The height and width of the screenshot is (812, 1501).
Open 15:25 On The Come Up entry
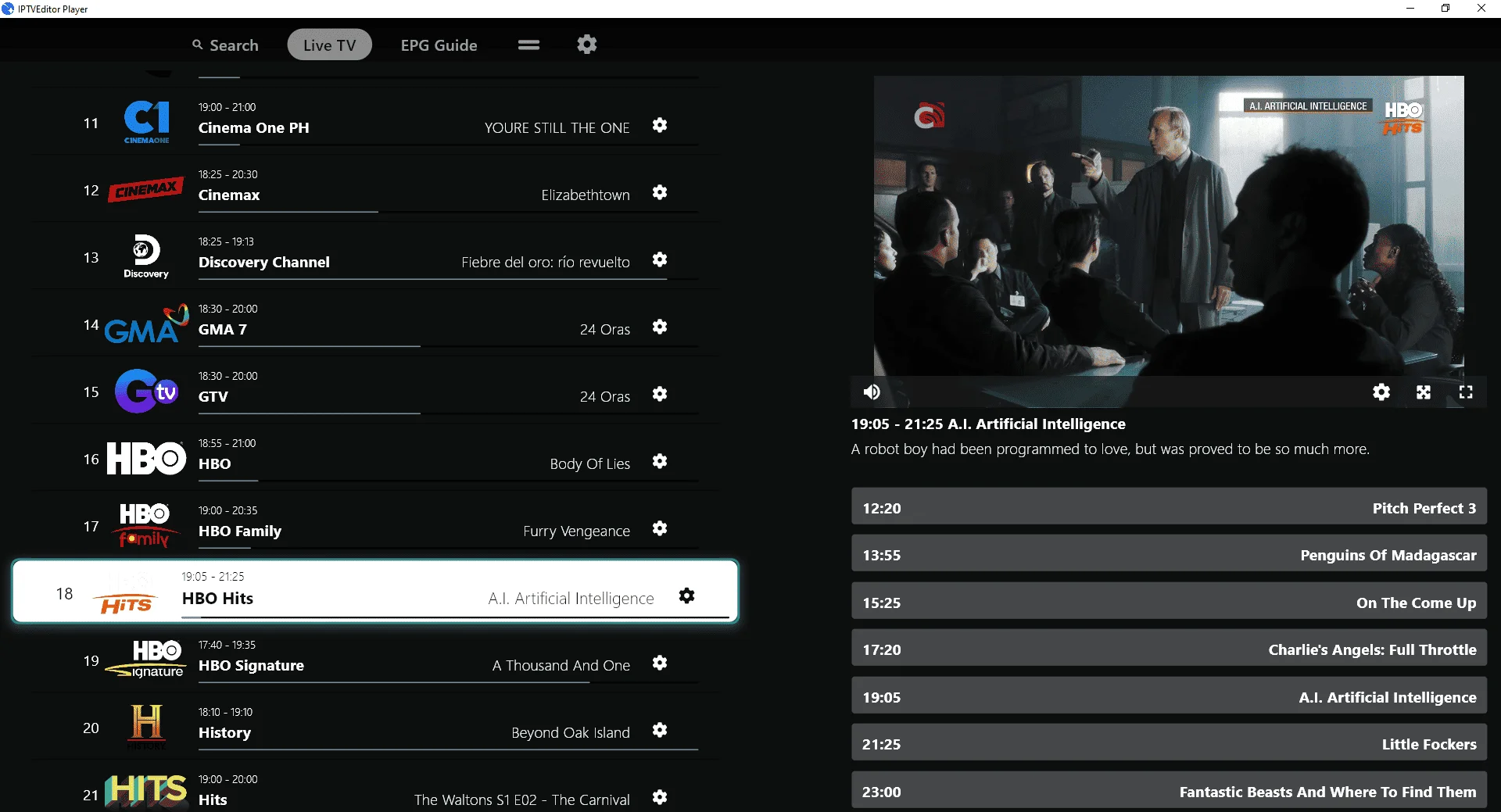(1169, 601)
